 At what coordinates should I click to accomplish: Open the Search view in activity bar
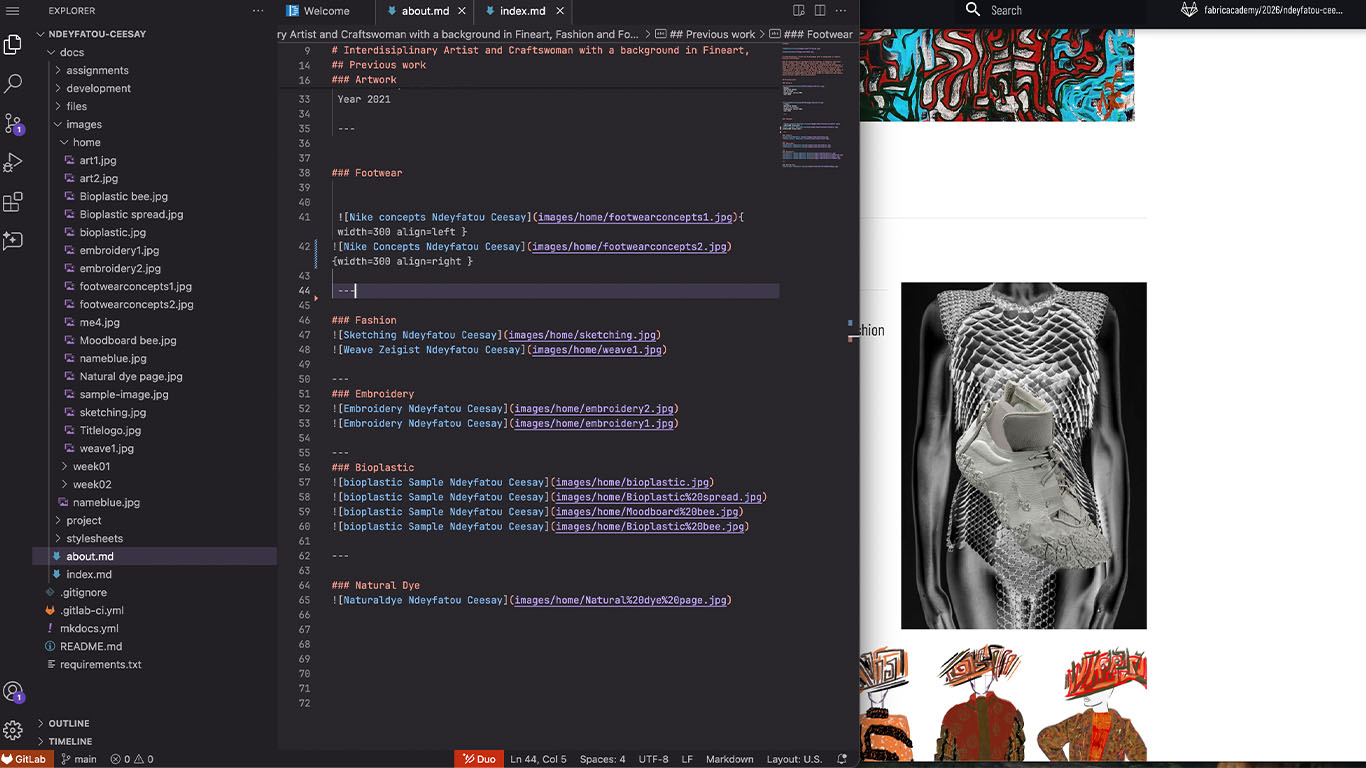pos(13,84)
